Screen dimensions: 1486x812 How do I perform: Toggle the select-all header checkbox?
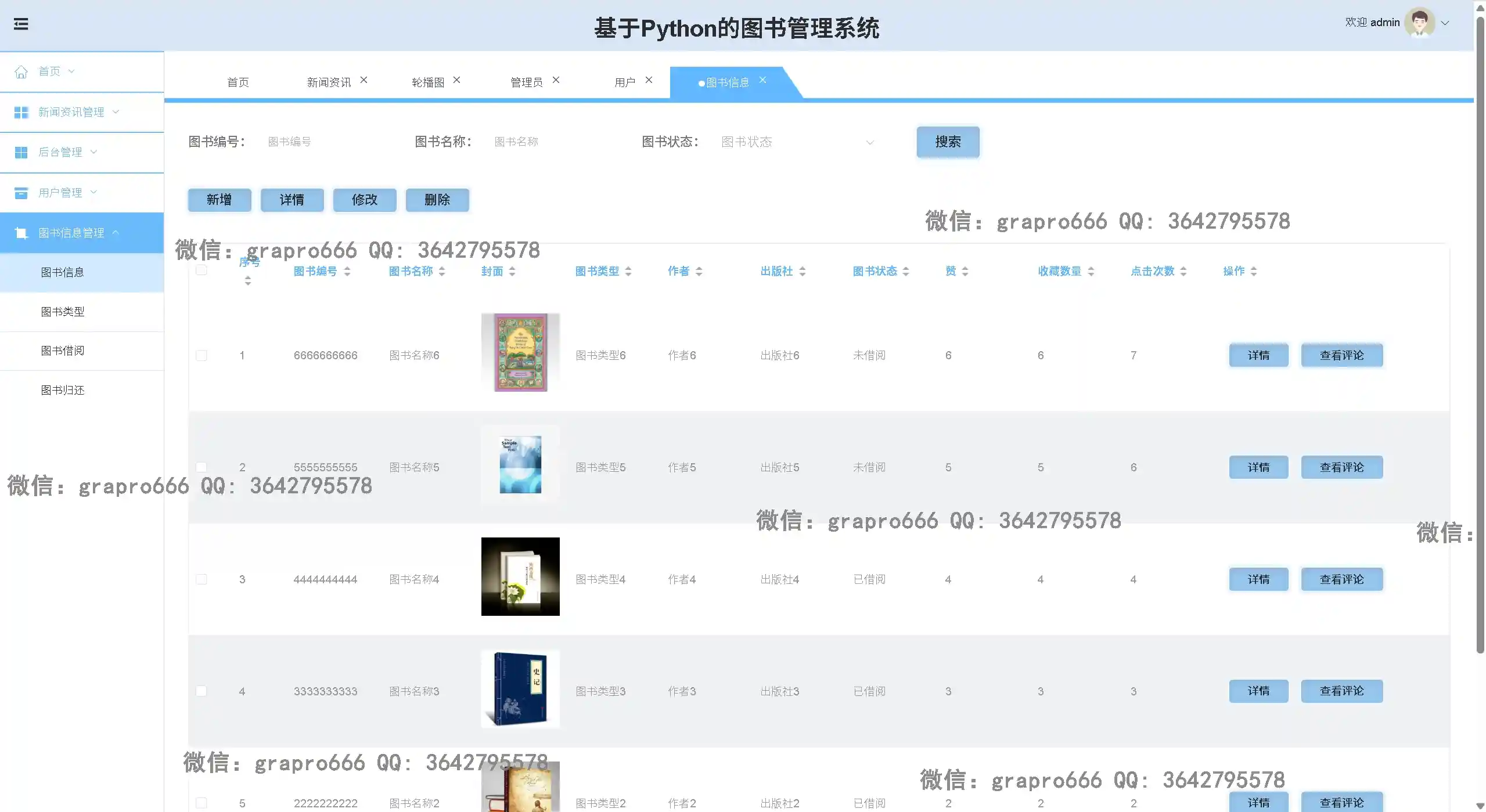click(x=202, y=270)
